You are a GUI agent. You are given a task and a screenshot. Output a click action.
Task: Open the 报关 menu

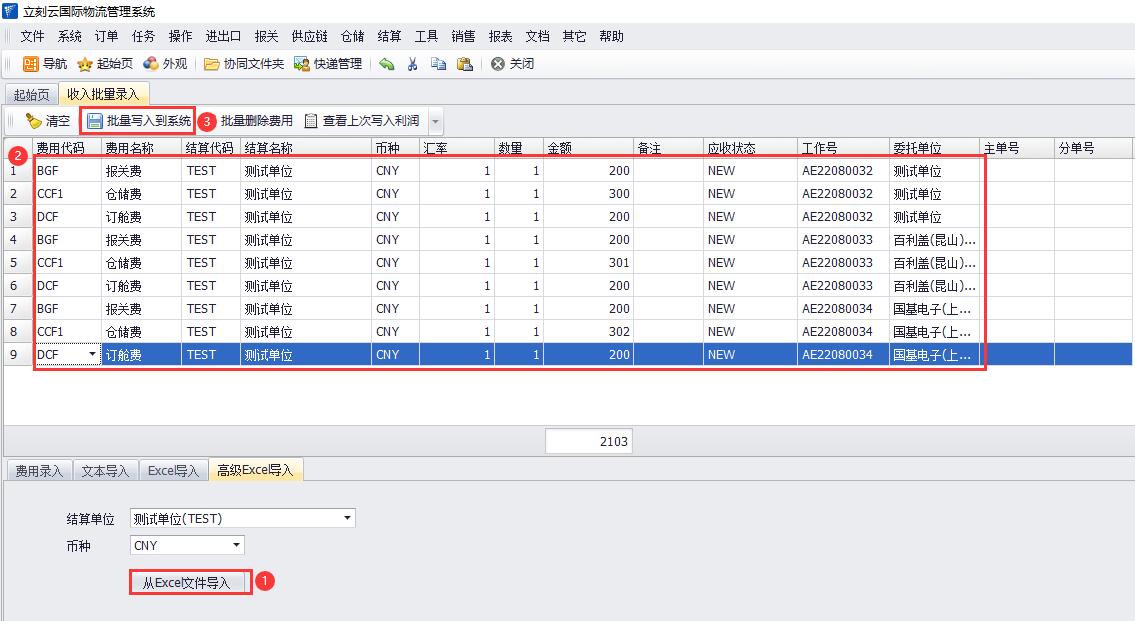(266, 36)
